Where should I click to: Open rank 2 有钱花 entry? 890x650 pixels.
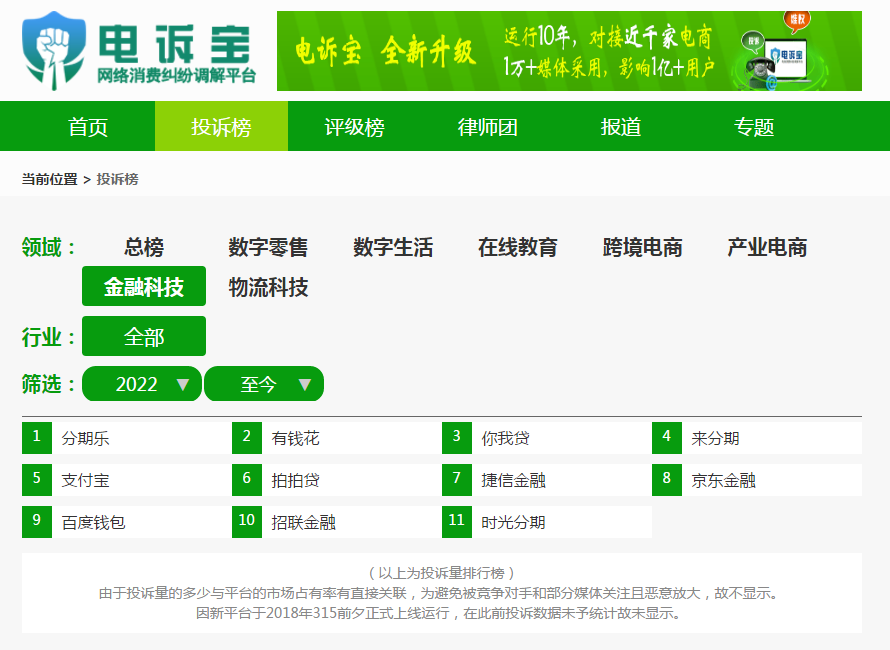click(x=337, y=438)
